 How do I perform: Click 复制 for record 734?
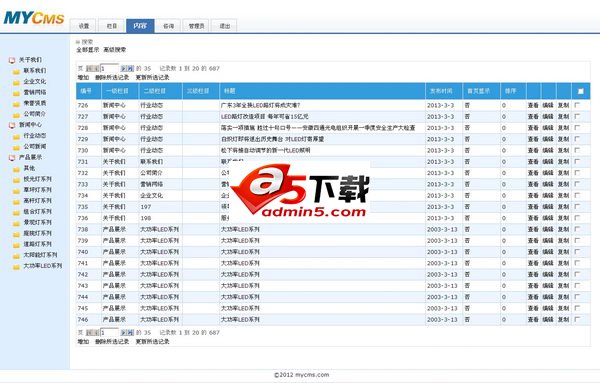click(563, 196)
